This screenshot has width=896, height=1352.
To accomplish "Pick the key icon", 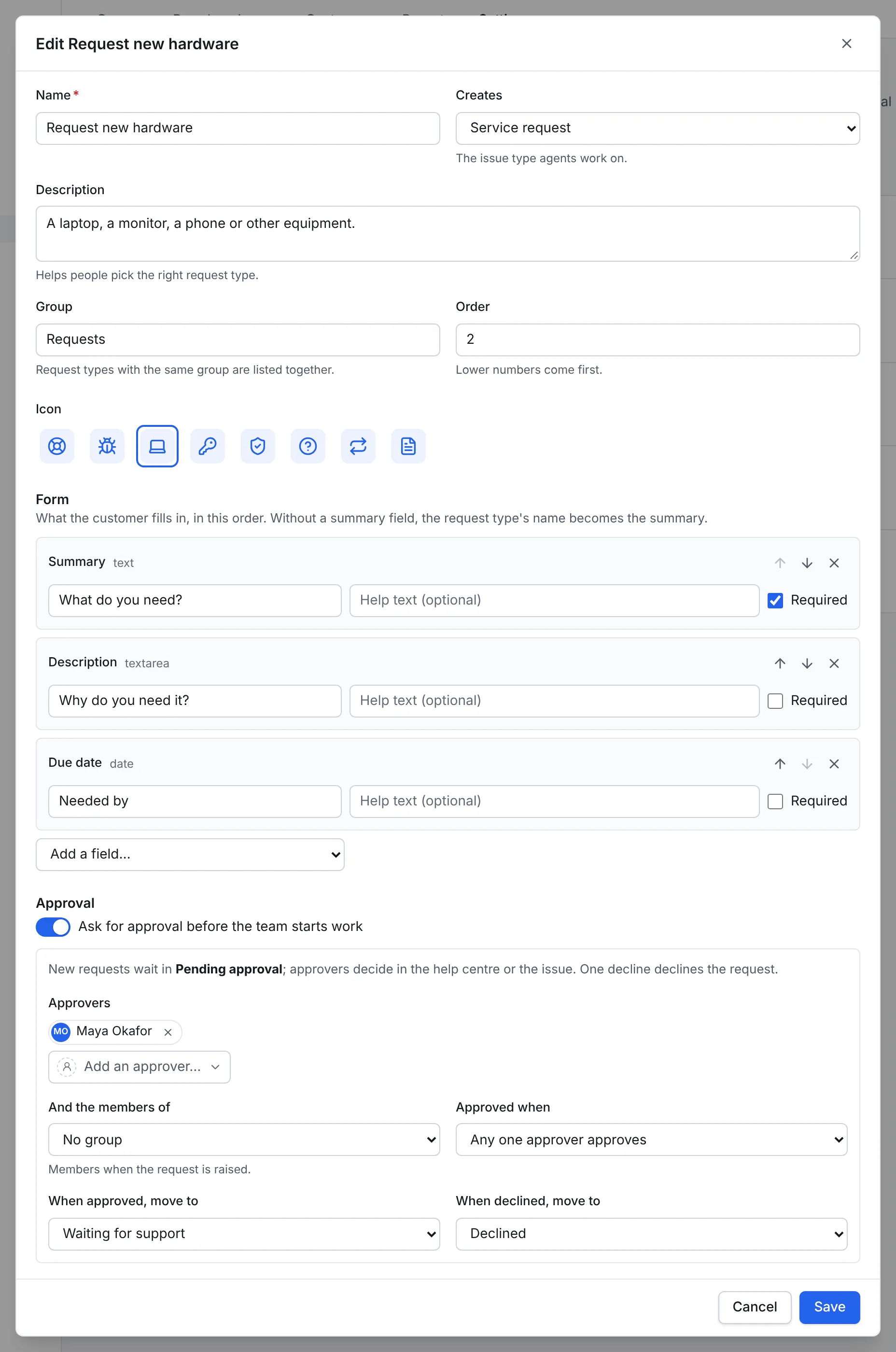I will (x=208, y=446).
